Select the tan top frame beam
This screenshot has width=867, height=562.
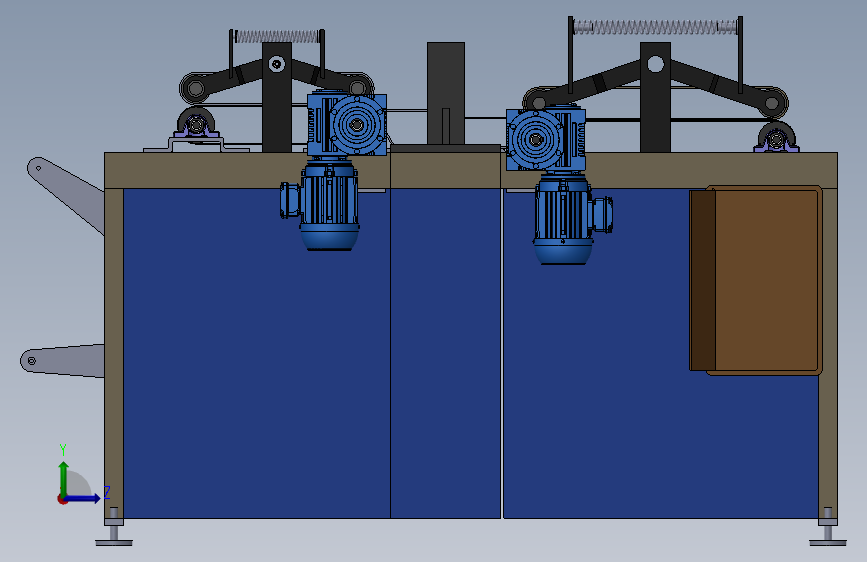[471, 170]
